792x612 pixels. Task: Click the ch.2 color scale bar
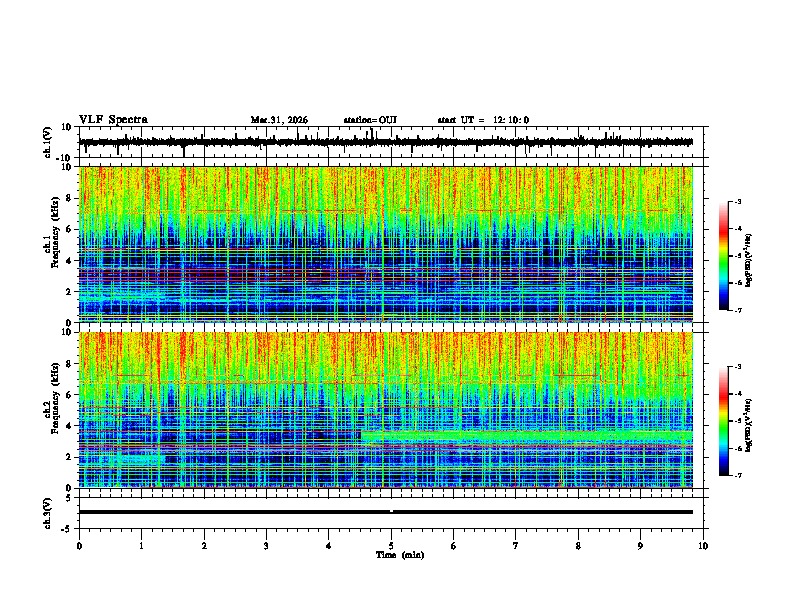click(x=724, y=421)
